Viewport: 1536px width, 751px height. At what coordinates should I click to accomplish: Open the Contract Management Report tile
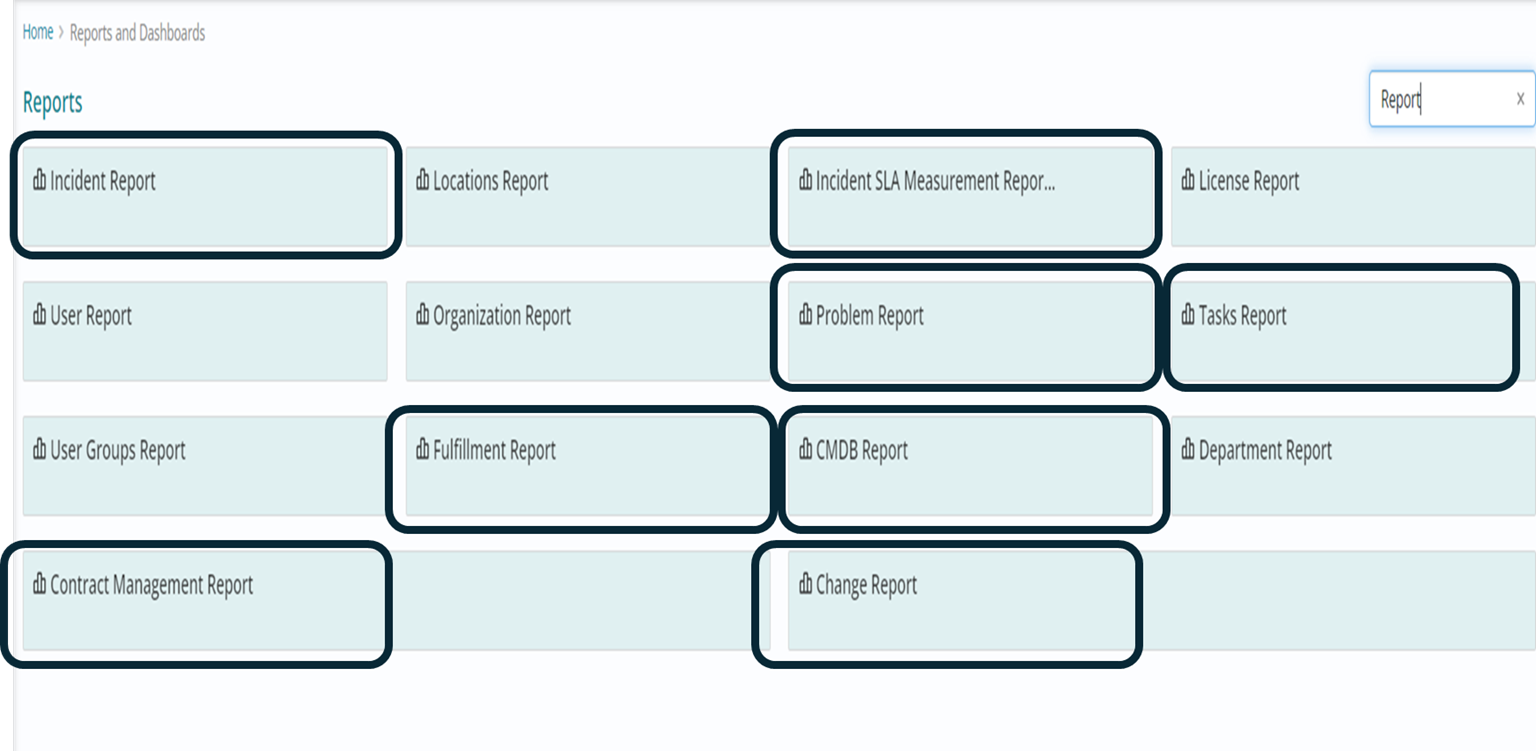[205, 600]
